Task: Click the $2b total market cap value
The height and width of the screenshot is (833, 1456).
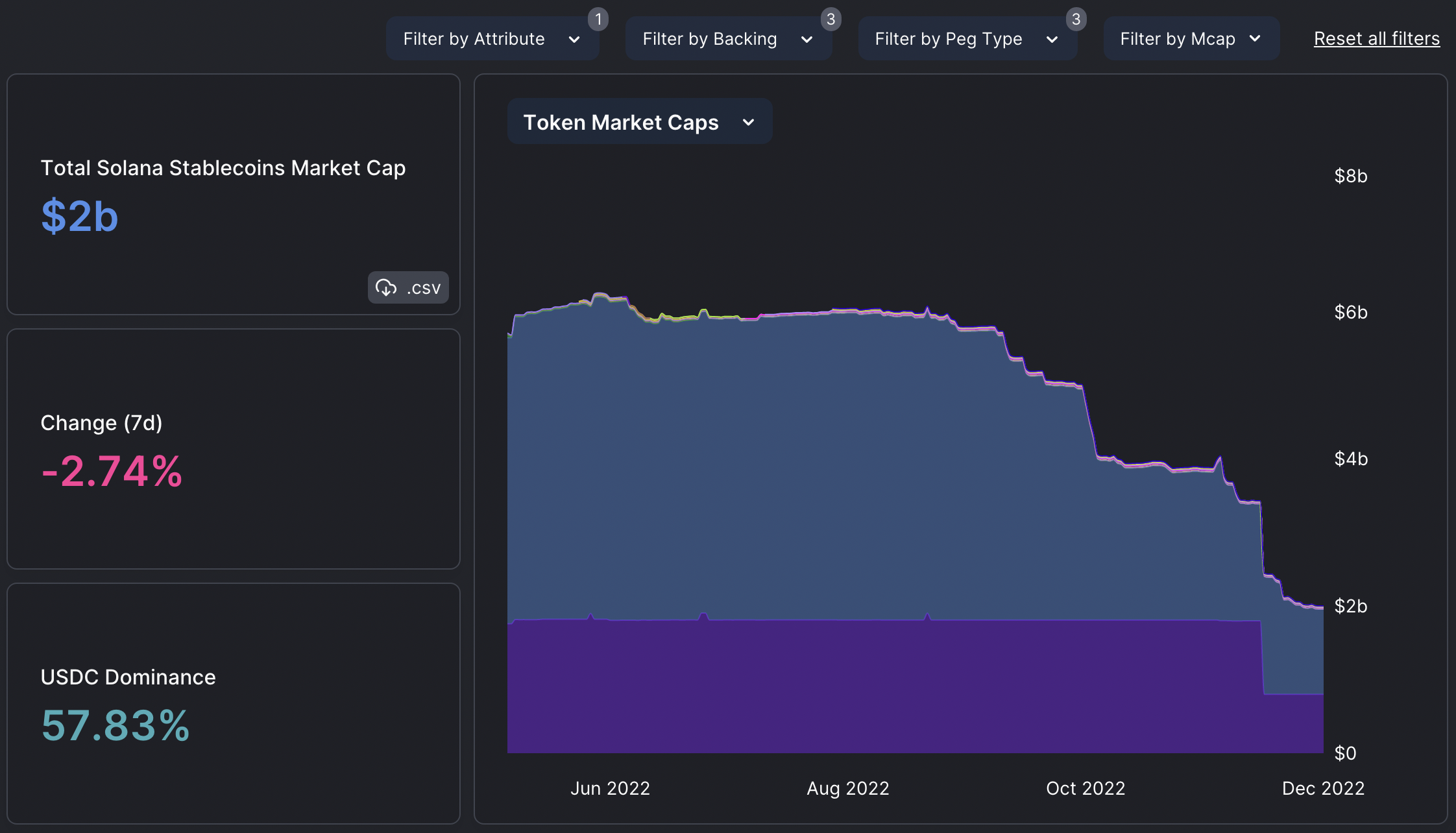Action: coord(79,216)
